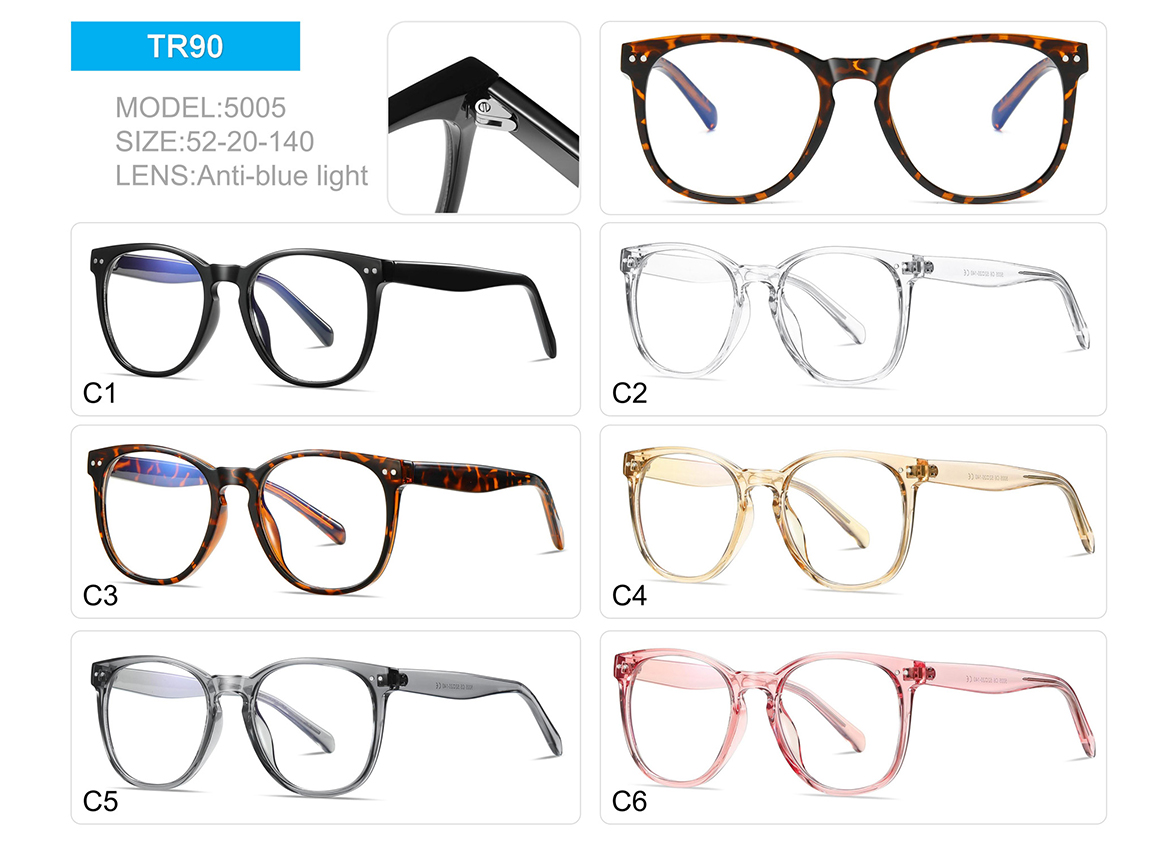Click the MODEL:5005 text
The width and height of the screenshot is (1150, 849).
pyautogui.click(x=200, y=108)
